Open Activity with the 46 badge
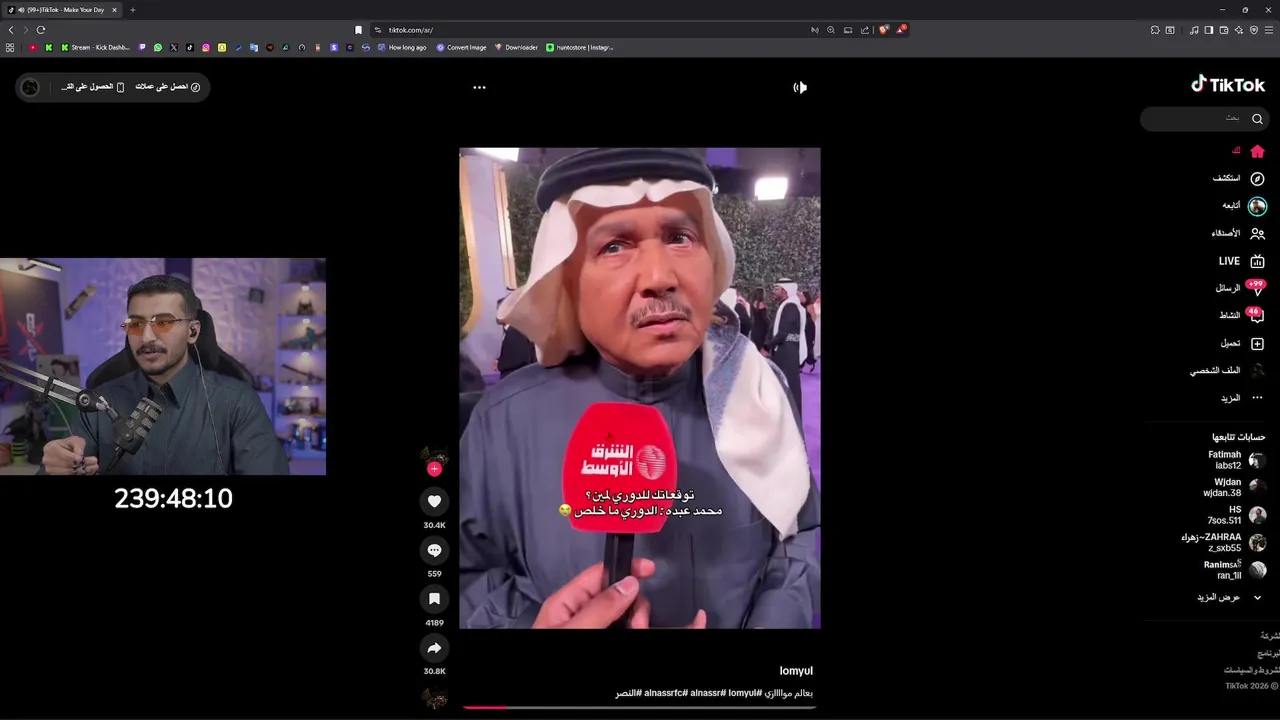Image resolution: width=1280 pixels, height=720 pixels. (x=1242, y=315)
